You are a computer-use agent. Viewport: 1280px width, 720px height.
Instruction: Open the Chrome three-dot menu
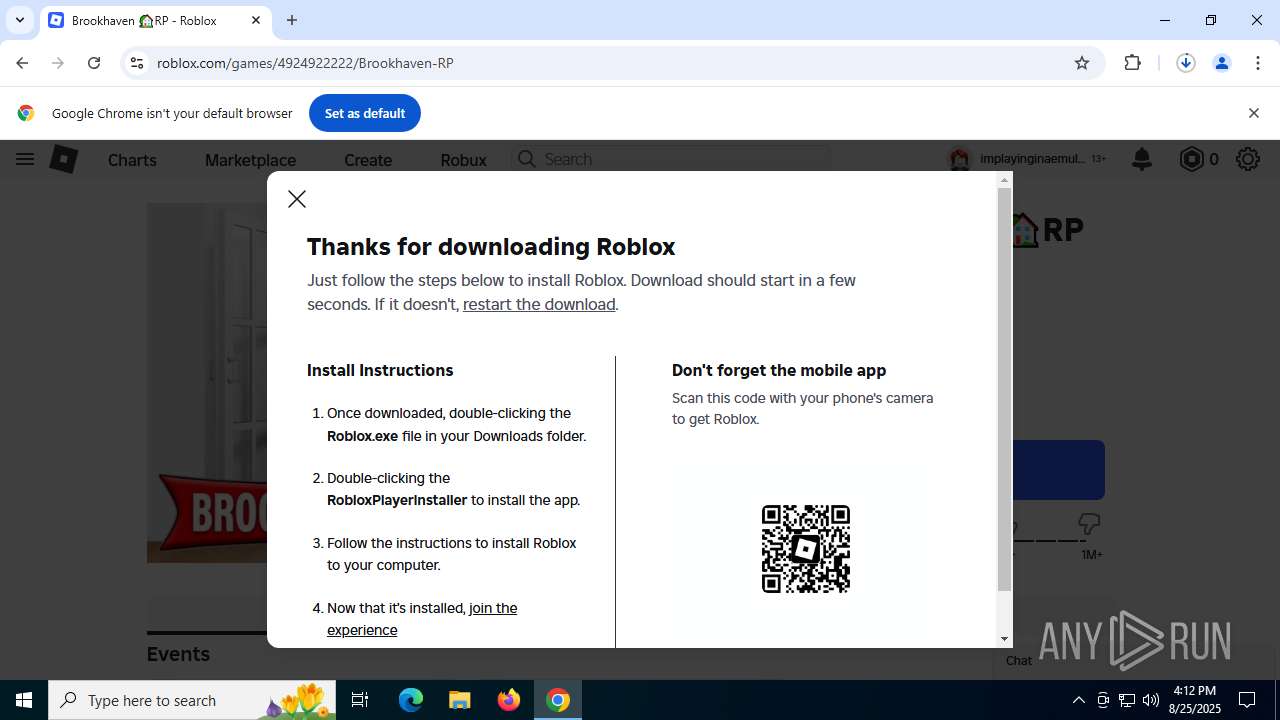pyautogui.click(x=1258, y=63)
